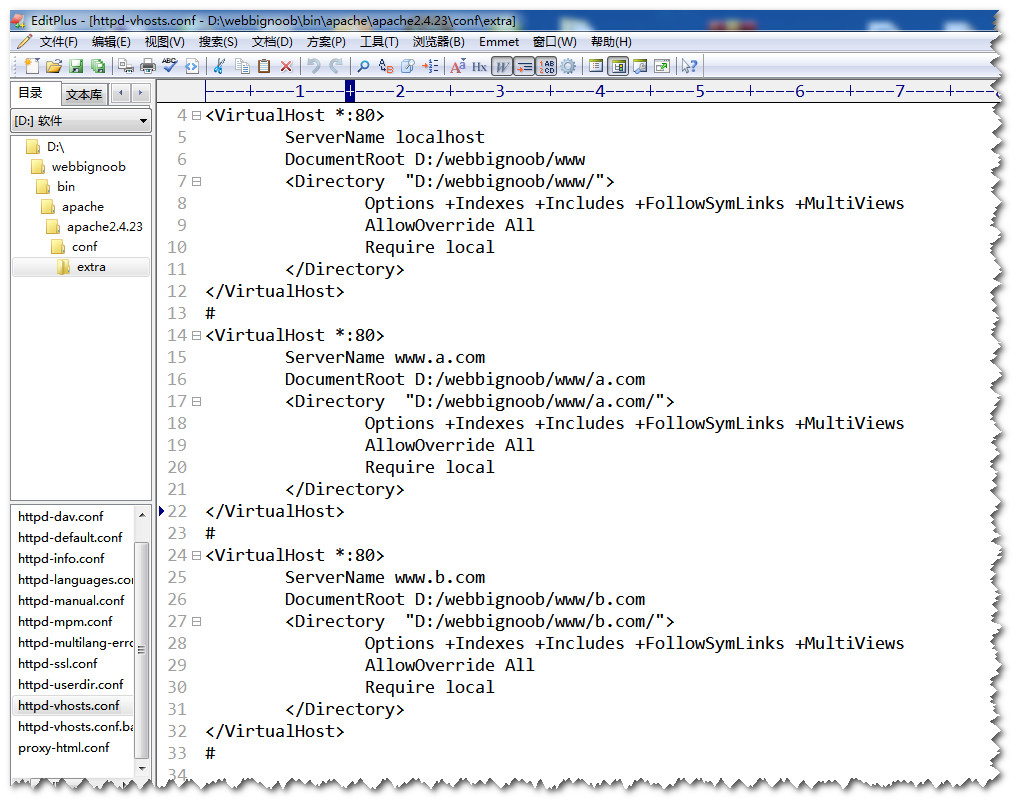This screenshot has height=806, width=1019.
Task: Collapse the VirtualHost block at line 4
Action: pos(196,116)
